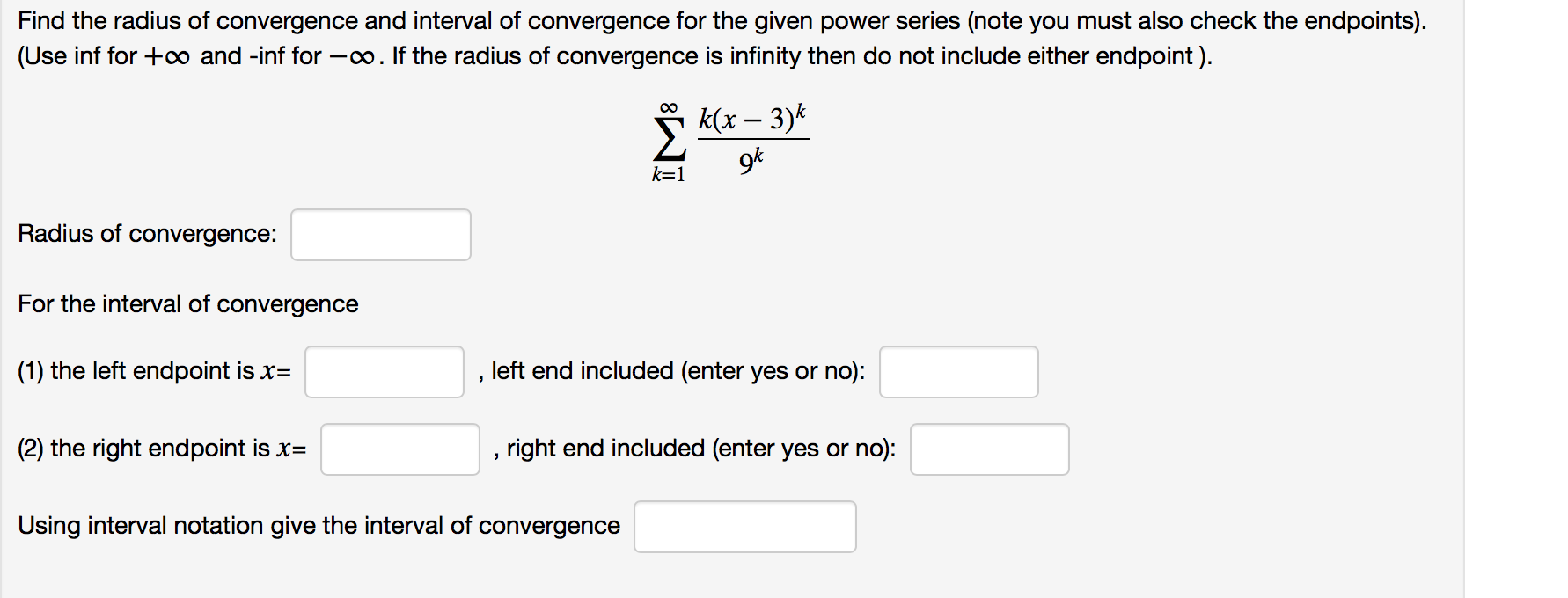Screen dimensions: 1568x598
Task: Click the Radius of convergence input field
Action: (x=381, y=235)
